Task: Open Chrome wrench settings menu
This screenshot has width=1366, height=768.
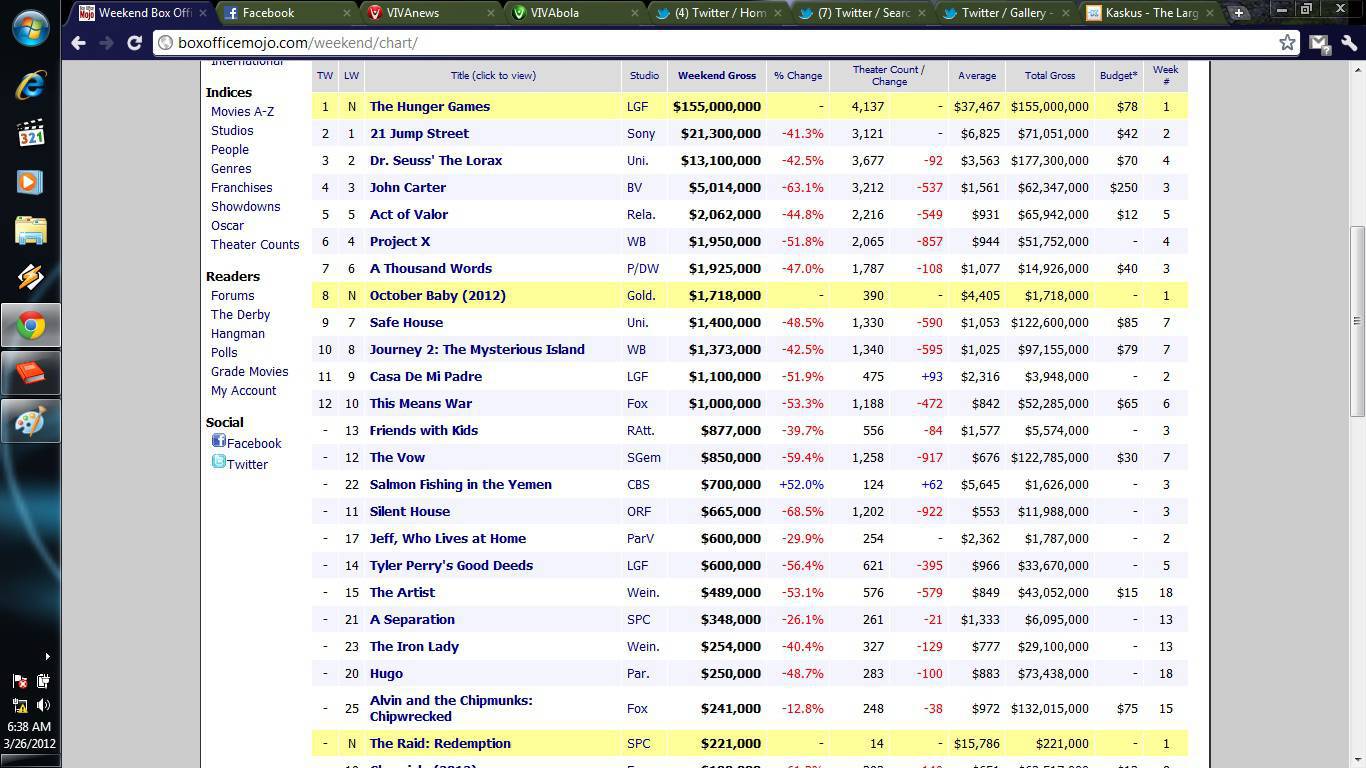Action: pyautogui.click(x=1348, y=43)
